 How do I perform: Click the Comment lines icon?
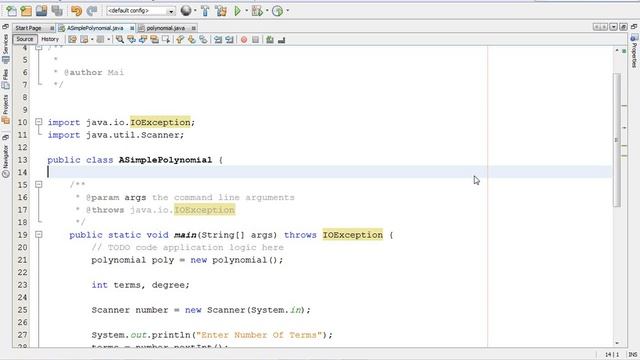click(x=270, y=40)
